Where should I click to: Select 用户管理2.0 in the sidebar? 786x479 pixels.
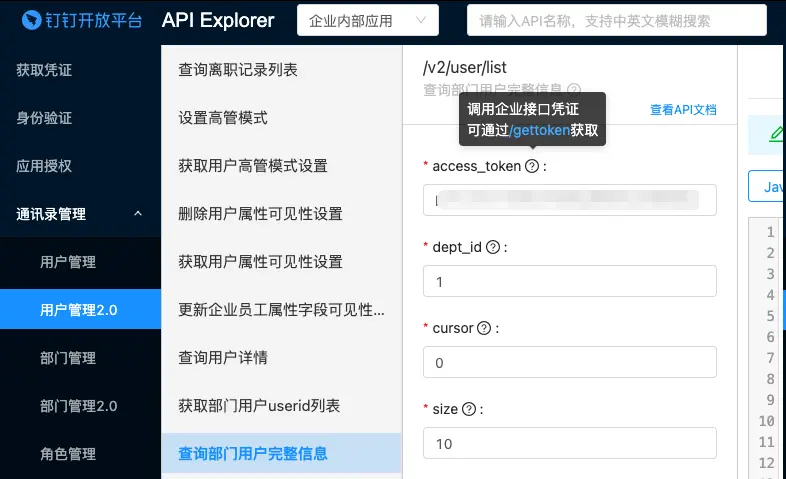tap(80, 309)
